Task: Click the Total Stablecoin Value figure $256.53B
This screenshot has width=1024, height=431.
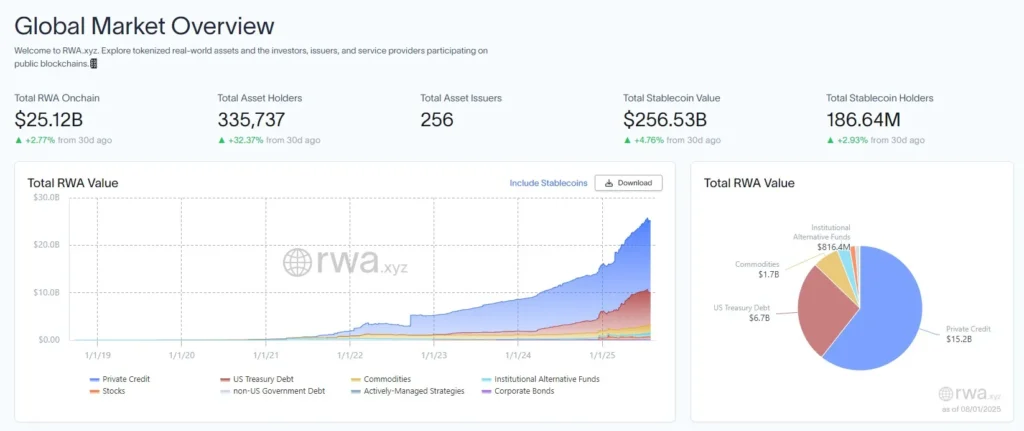Action: pos(674,120)
